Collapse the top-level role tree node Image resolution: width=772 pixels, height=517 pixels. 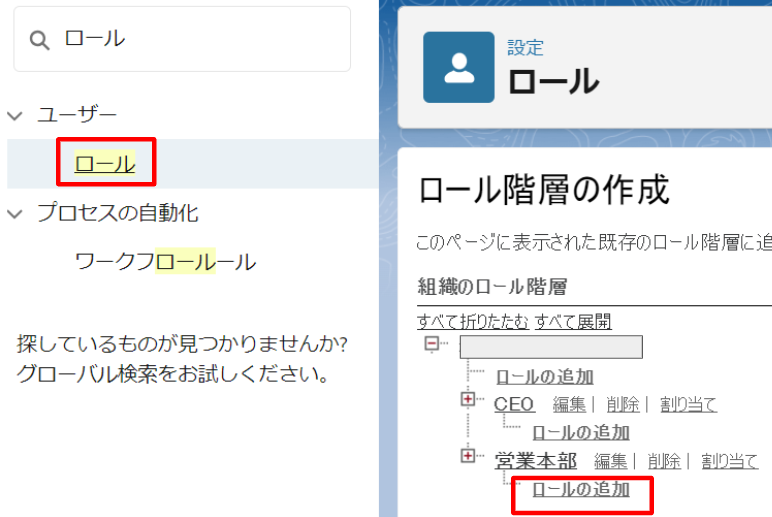coord(432,343)
